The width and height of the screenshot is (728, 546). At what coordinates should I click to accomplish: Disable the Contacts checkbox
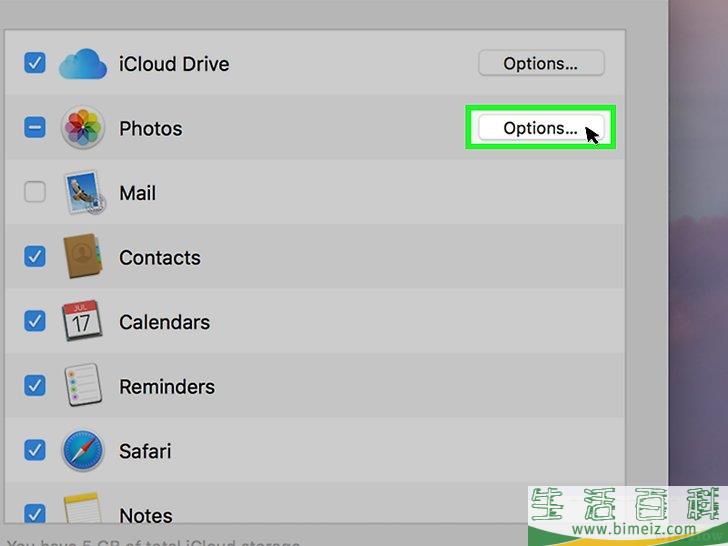coord(35,256)
